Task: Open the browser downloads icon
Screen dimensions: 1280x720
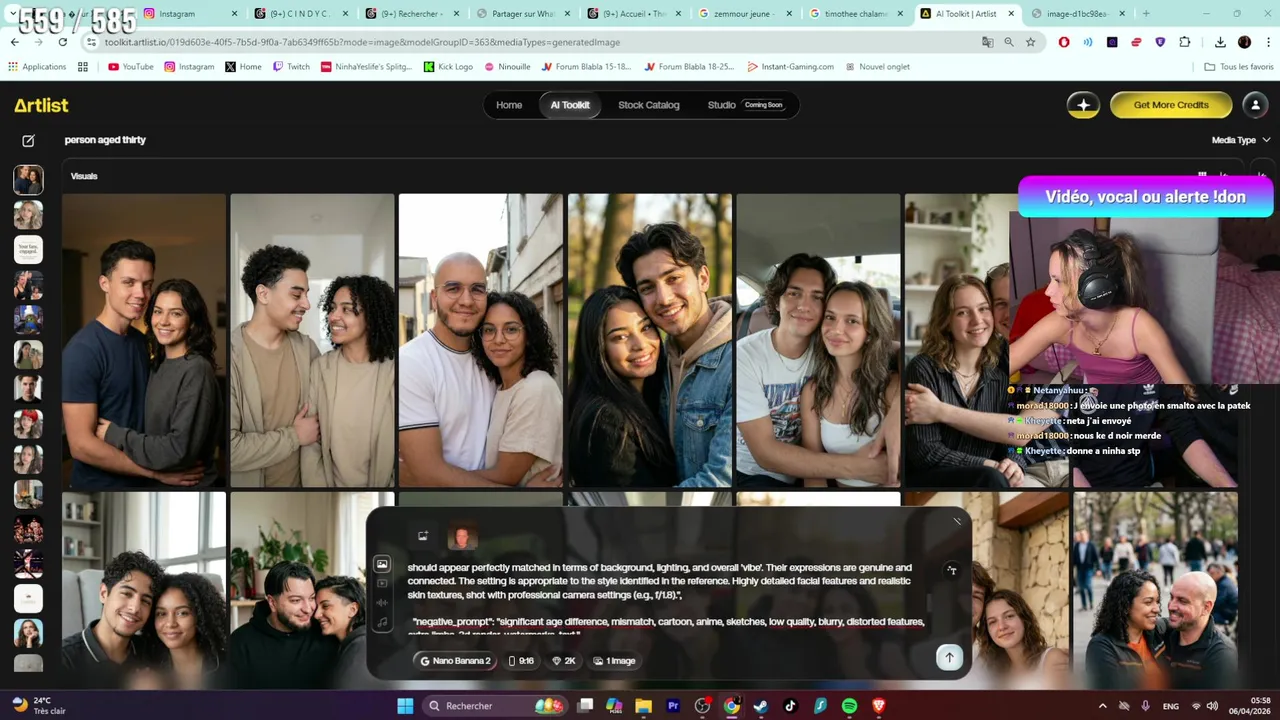Action: (x=1220, y=42)
